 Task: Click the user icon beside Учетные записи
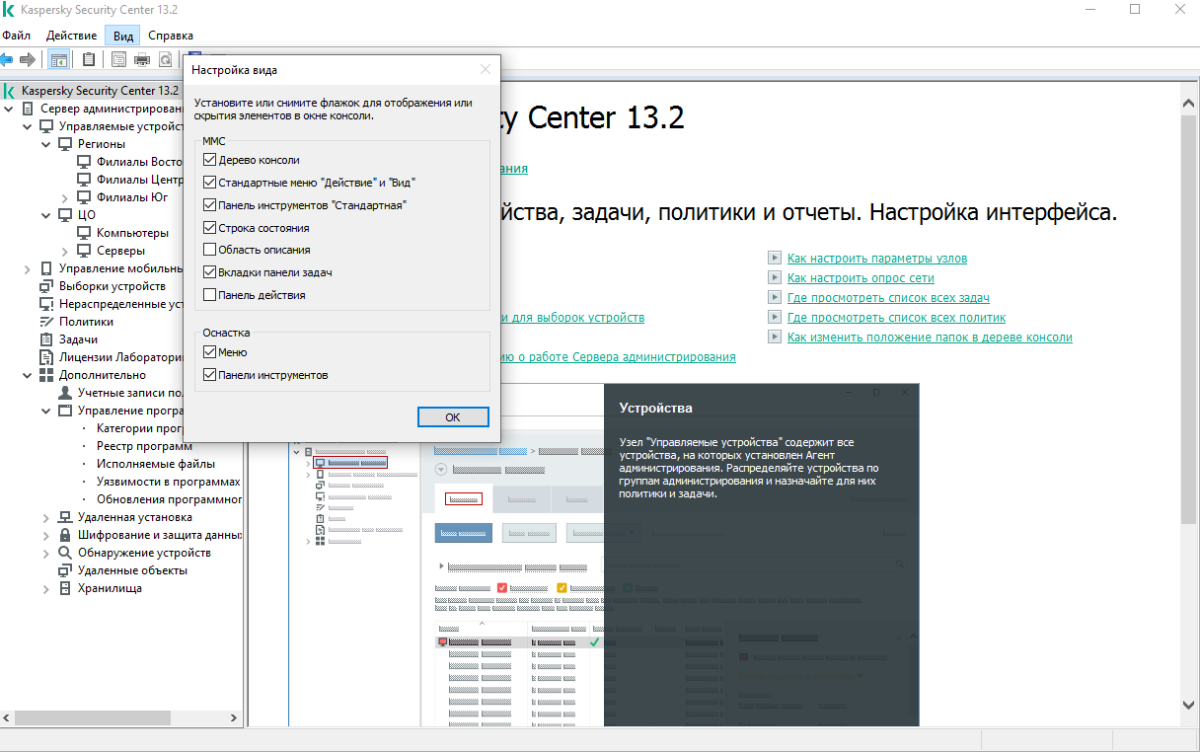click(66, 393)
